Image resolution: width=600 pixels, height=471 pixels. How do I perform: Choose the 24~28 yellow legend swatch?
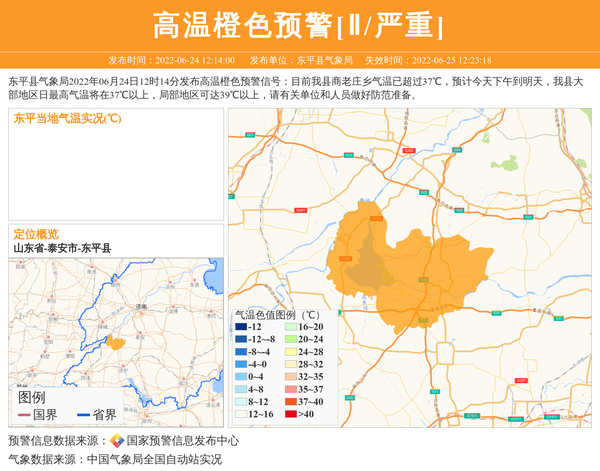[x=291, y=352]
